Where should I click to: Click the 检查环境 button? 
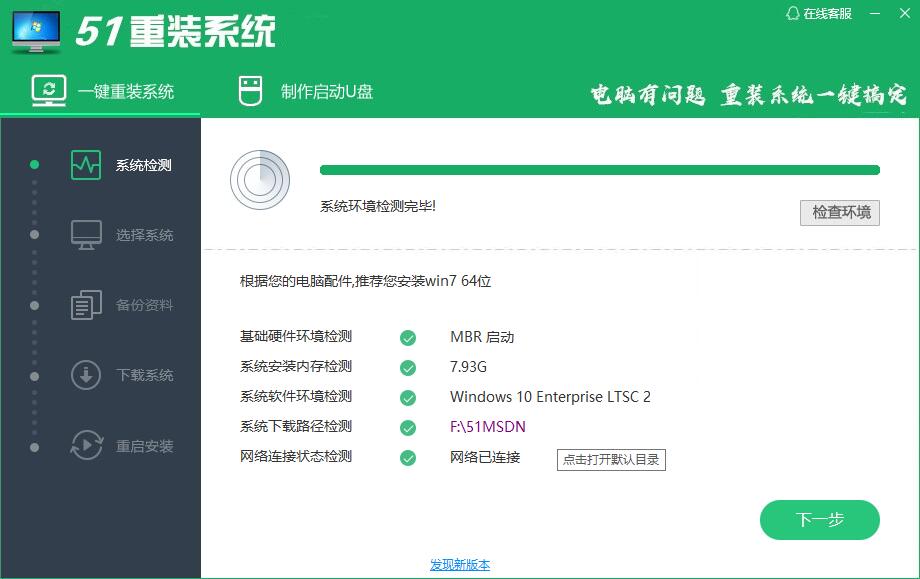click(x=839, y=212)
